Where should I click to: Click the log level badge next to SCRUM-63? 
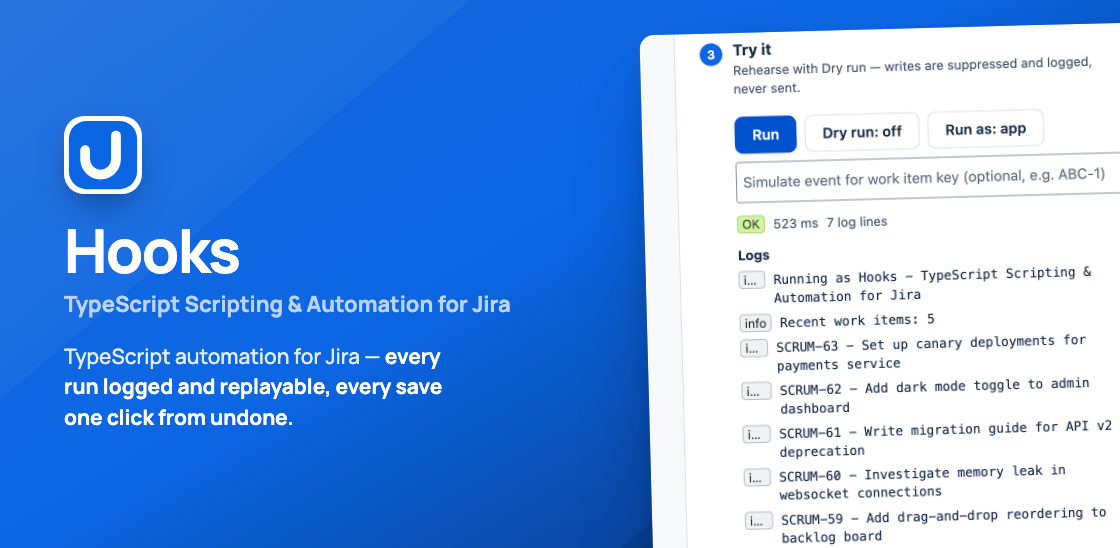(x=754, y=349)
